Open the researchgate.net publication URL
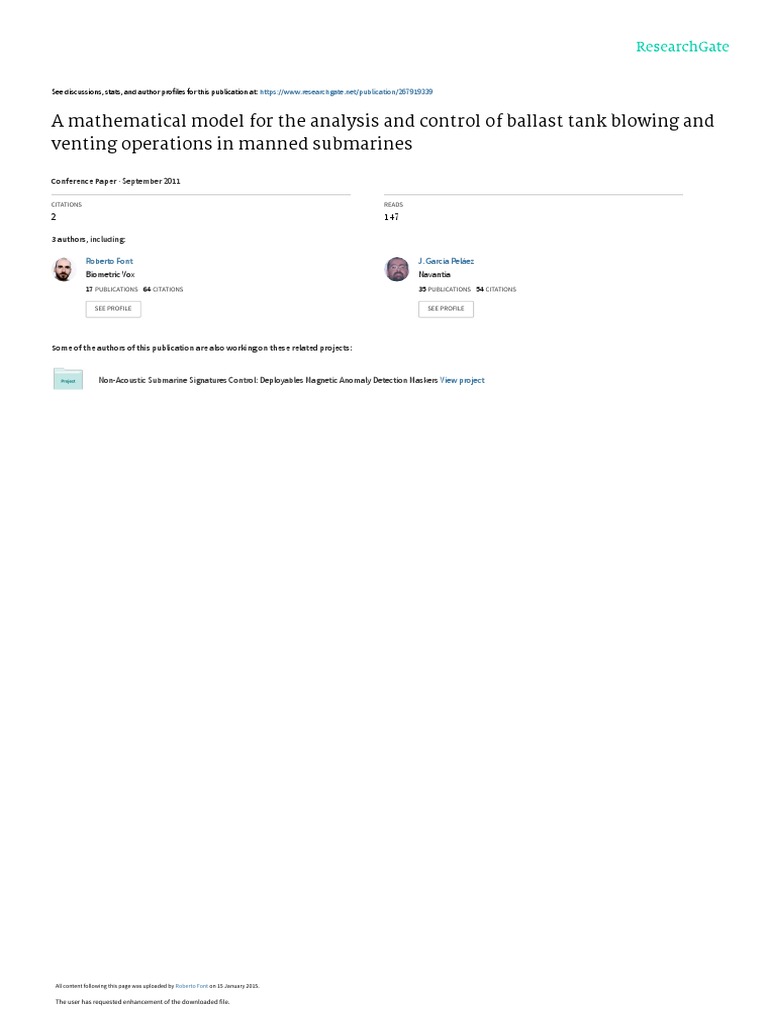768x1024 pixels. [x=346, y=91]
